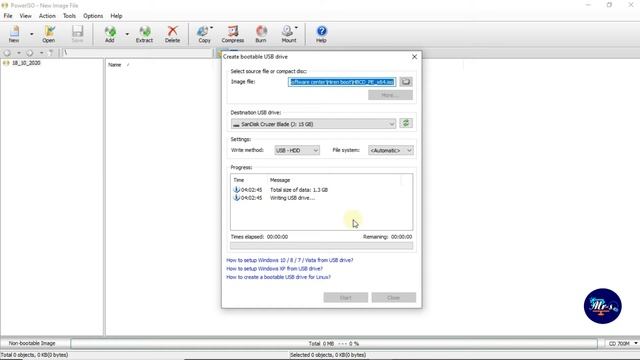
Task: Click 'Remaining: 00:00:00' label
Action: 387,237
